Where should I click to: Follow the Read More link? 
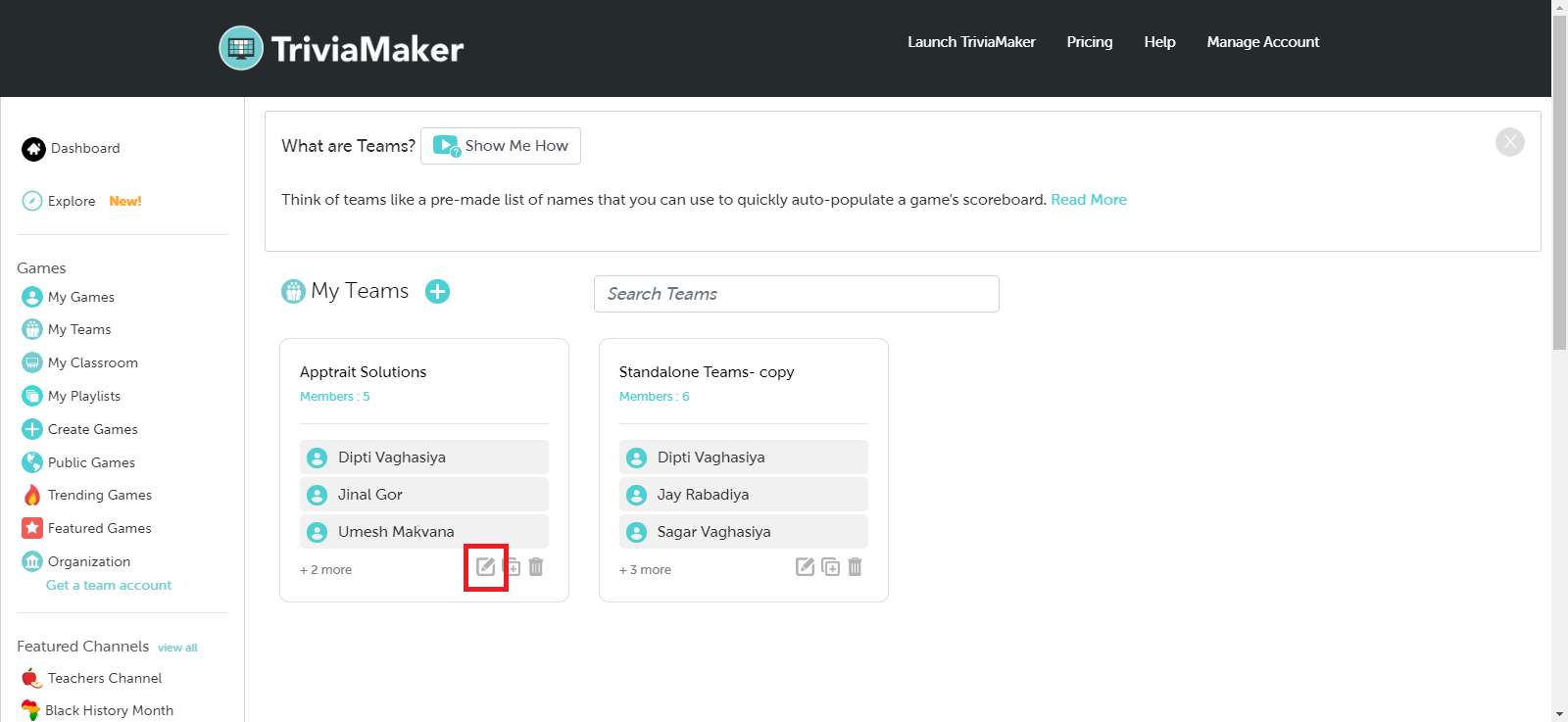[x=1088, y=200]
